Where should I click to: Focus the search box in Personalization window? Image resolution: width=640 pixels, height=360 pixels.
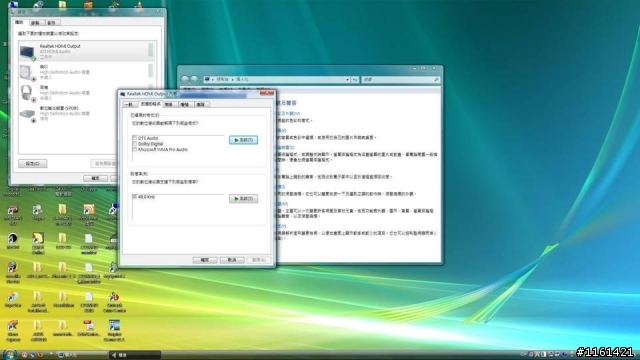click(400, 80)
